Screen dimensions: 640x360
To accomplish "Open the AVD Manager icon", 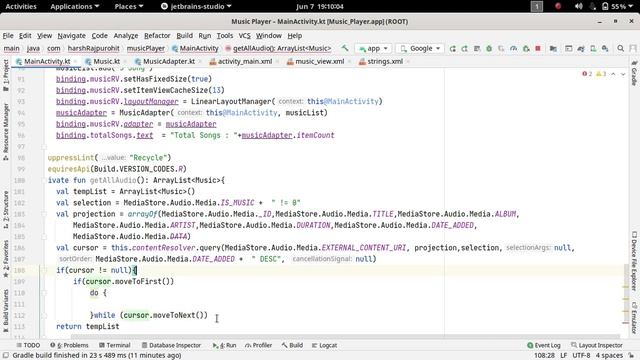I will 593,49.
